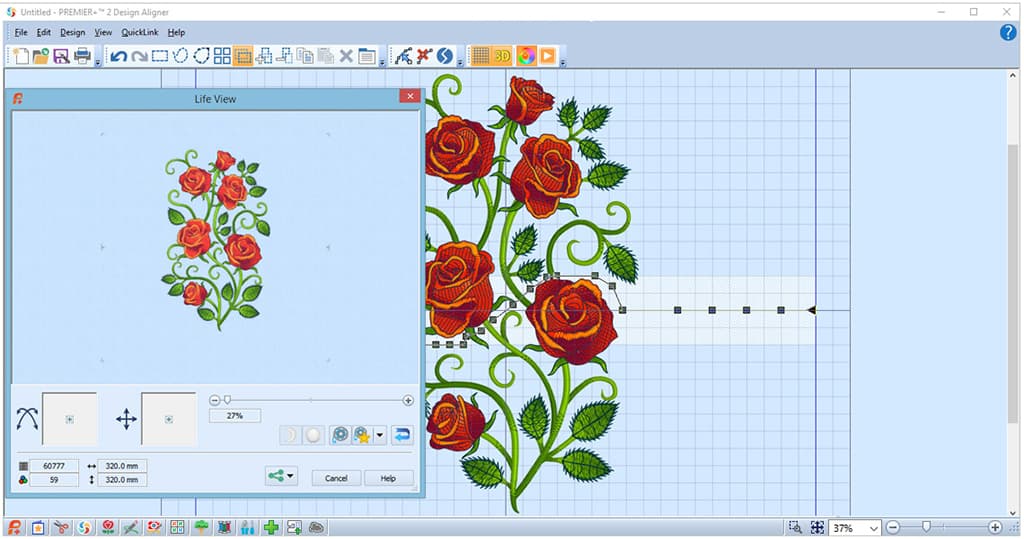Click the Undo arrow in the toolbar

(118, 56)
